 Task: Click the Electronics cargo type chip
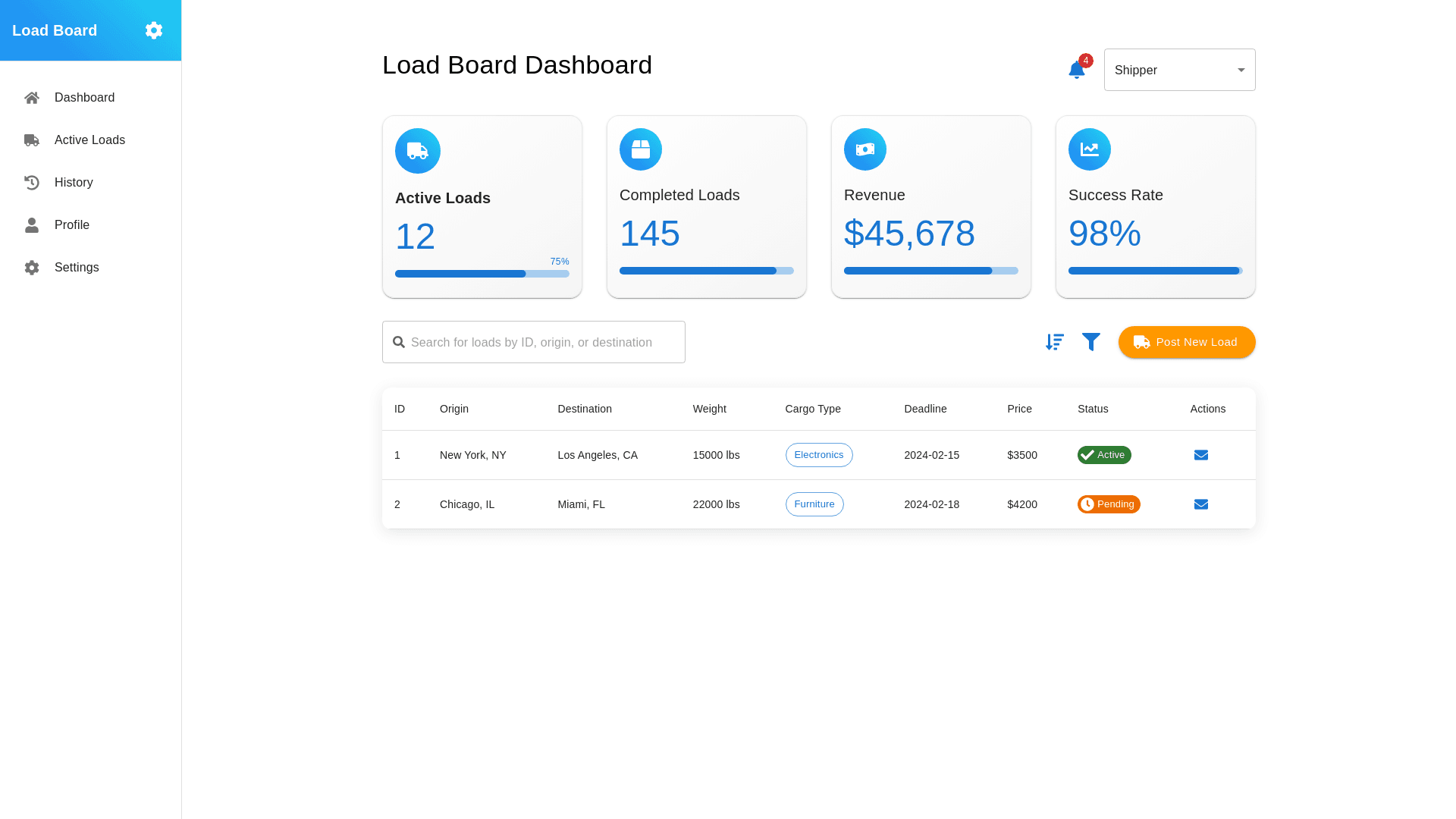coord(818,455)
